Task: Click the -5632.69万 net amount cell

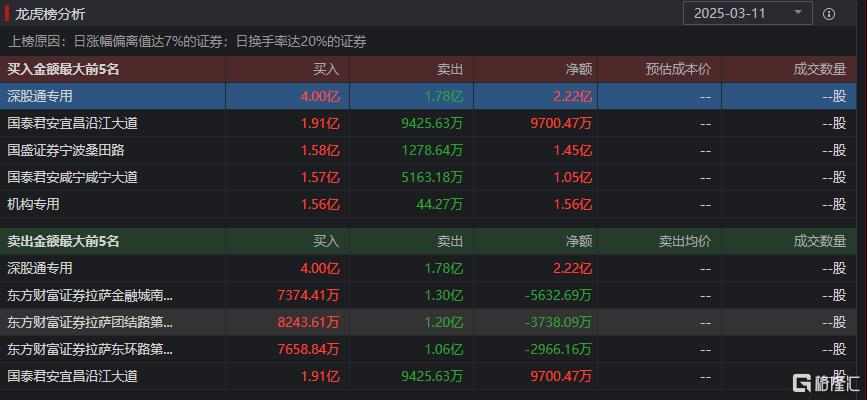Action: tap(557, 295)
